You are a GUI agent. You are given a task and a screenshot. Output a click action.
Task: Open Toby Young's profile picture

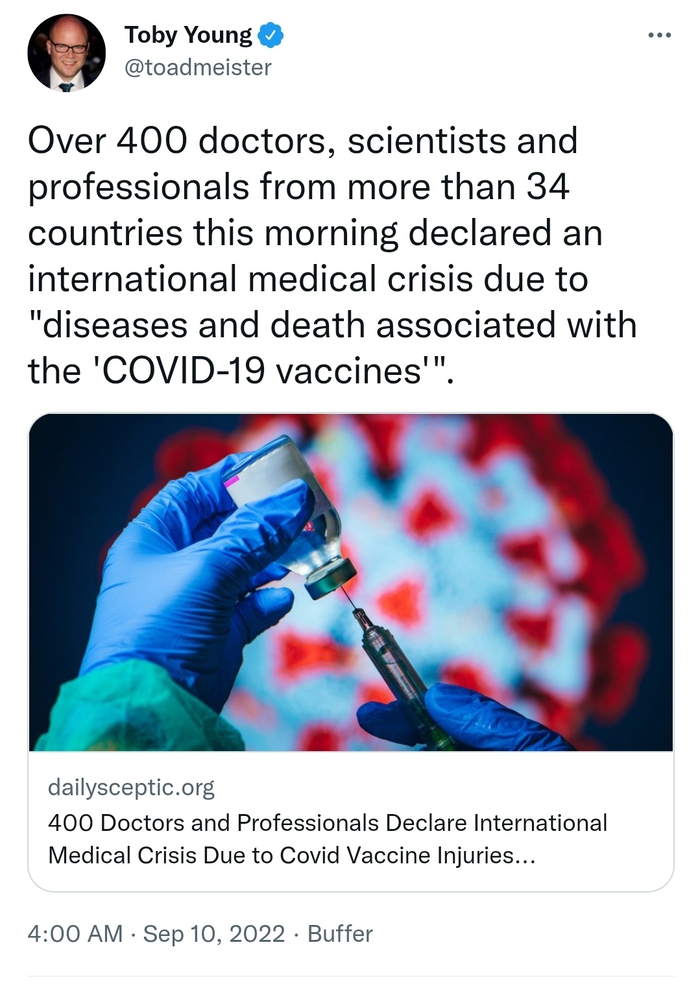point(67,53)
